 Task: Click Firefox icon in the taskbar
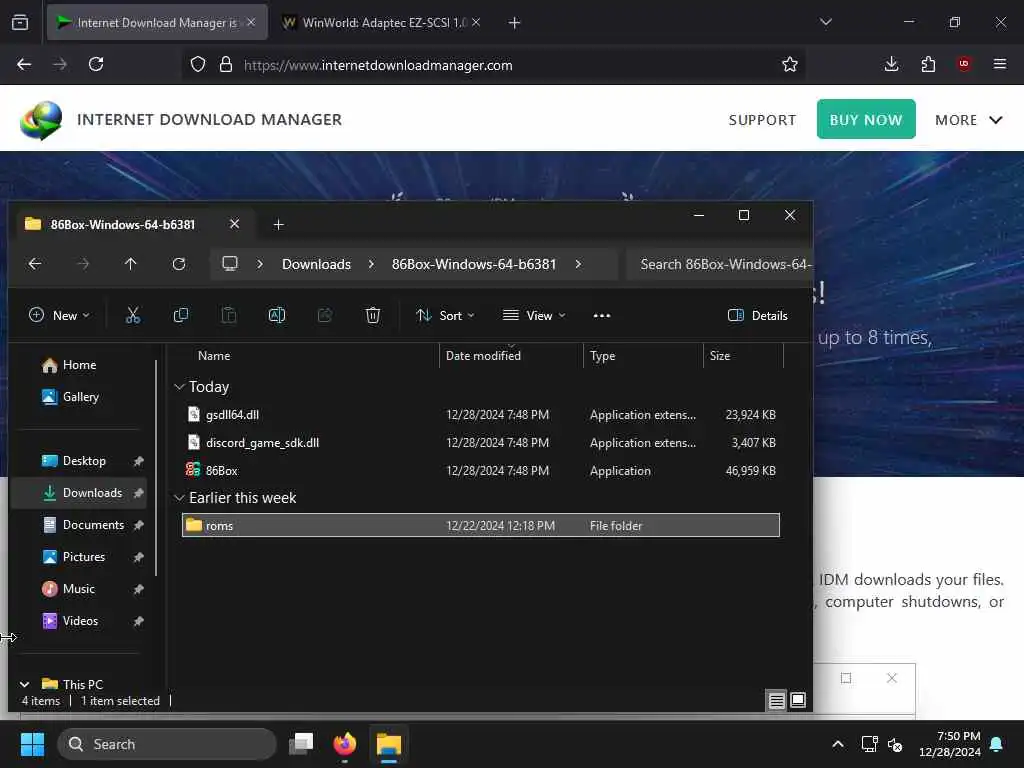pyautogui.click(x=345, y=744)
